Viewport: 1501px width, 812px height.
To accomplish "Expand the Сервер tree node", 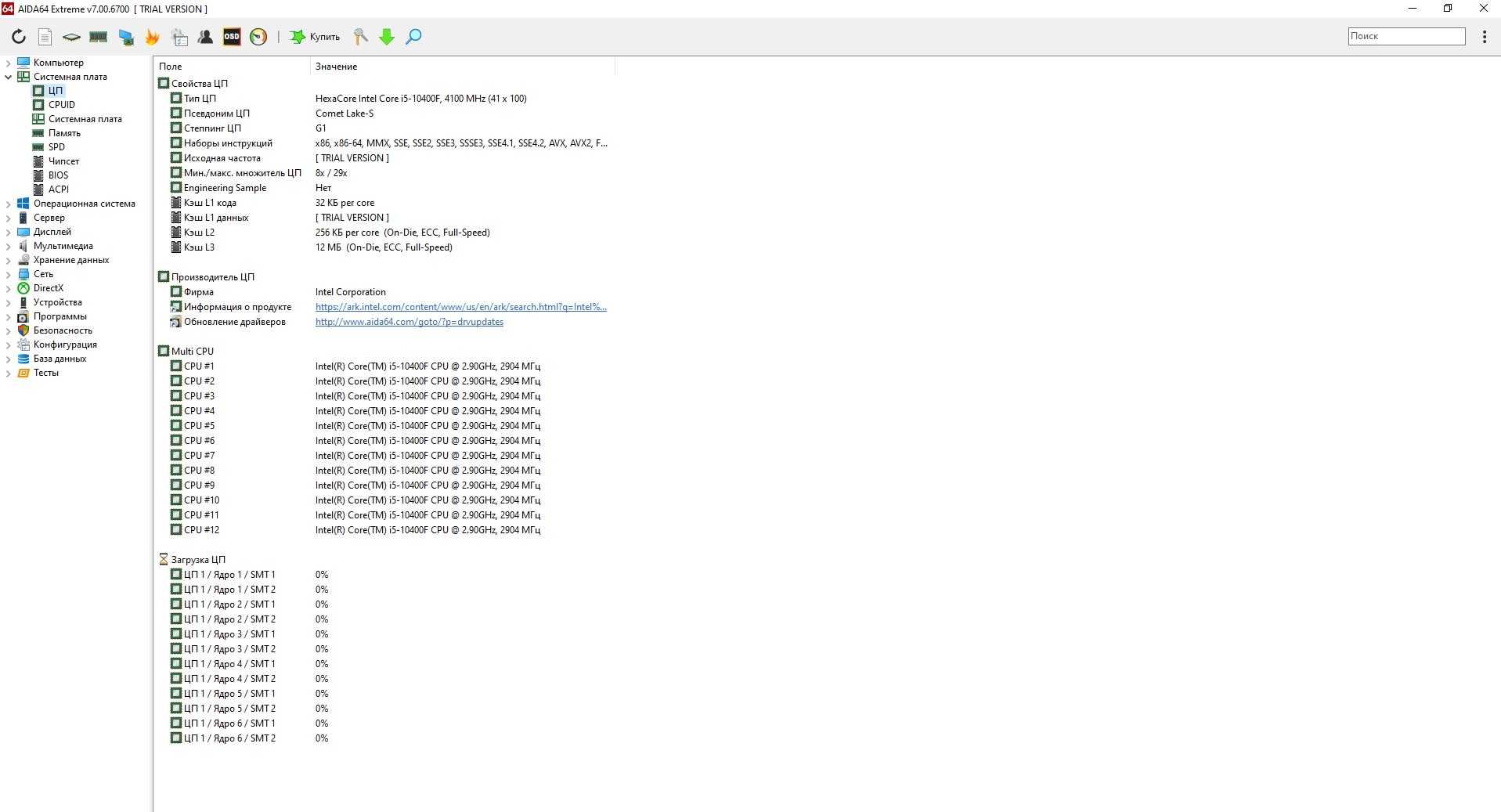I will (x=9, y=218).
